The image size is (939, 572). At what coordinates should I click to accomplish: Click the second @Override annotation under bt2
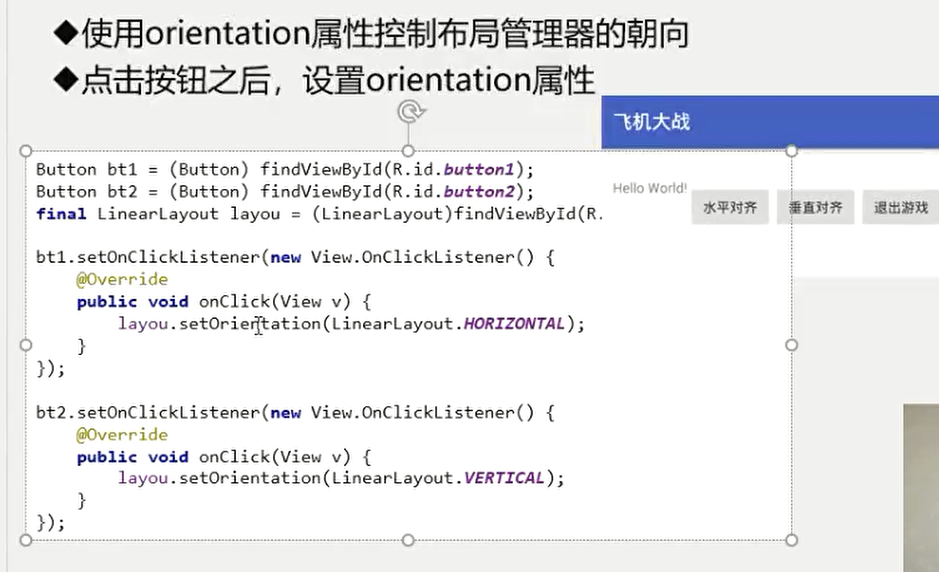point(122,435)
